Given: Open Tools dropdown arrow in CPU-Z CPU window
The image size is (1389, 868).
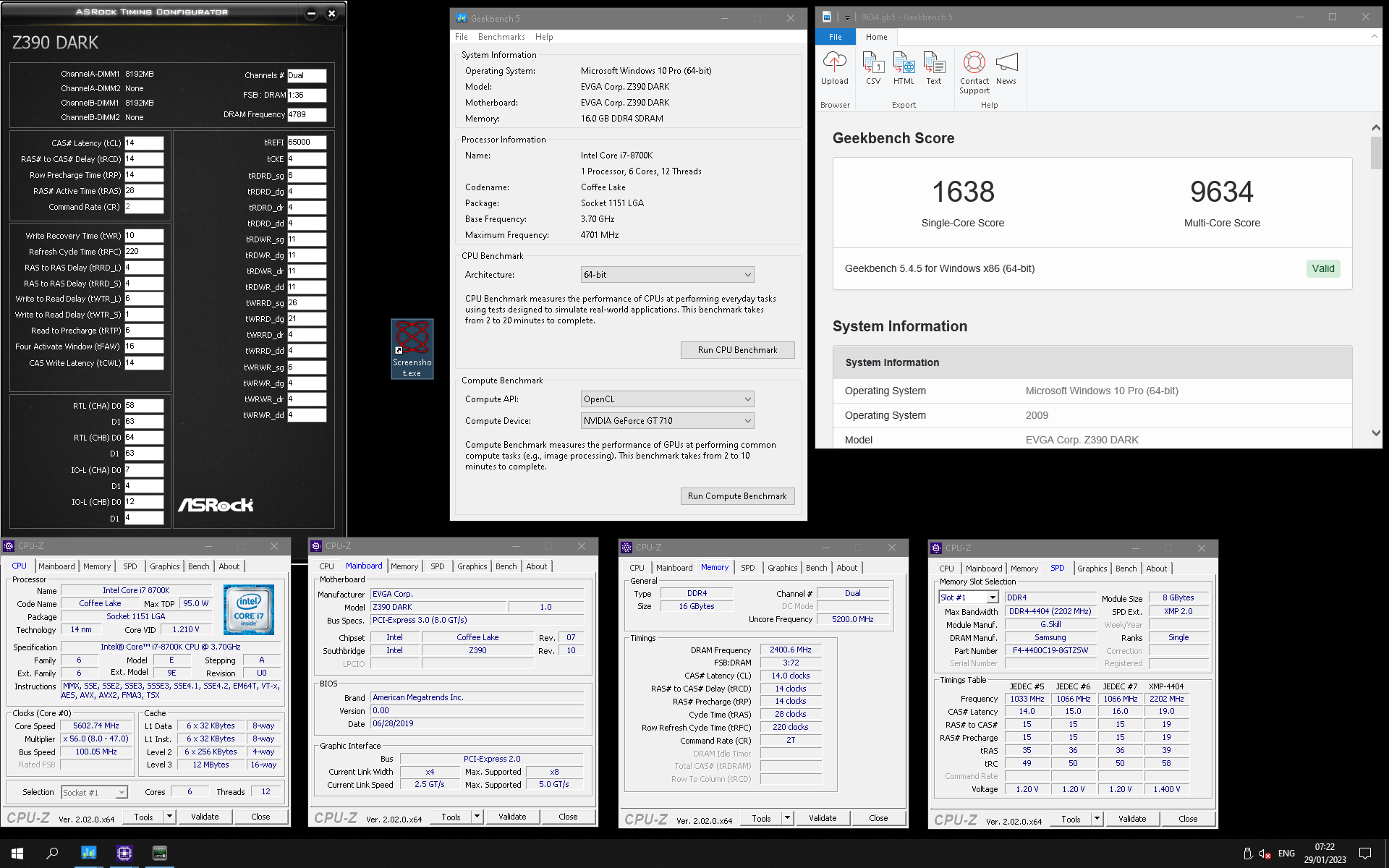Looking at the screenshot, I should click(x=169, y=817).
